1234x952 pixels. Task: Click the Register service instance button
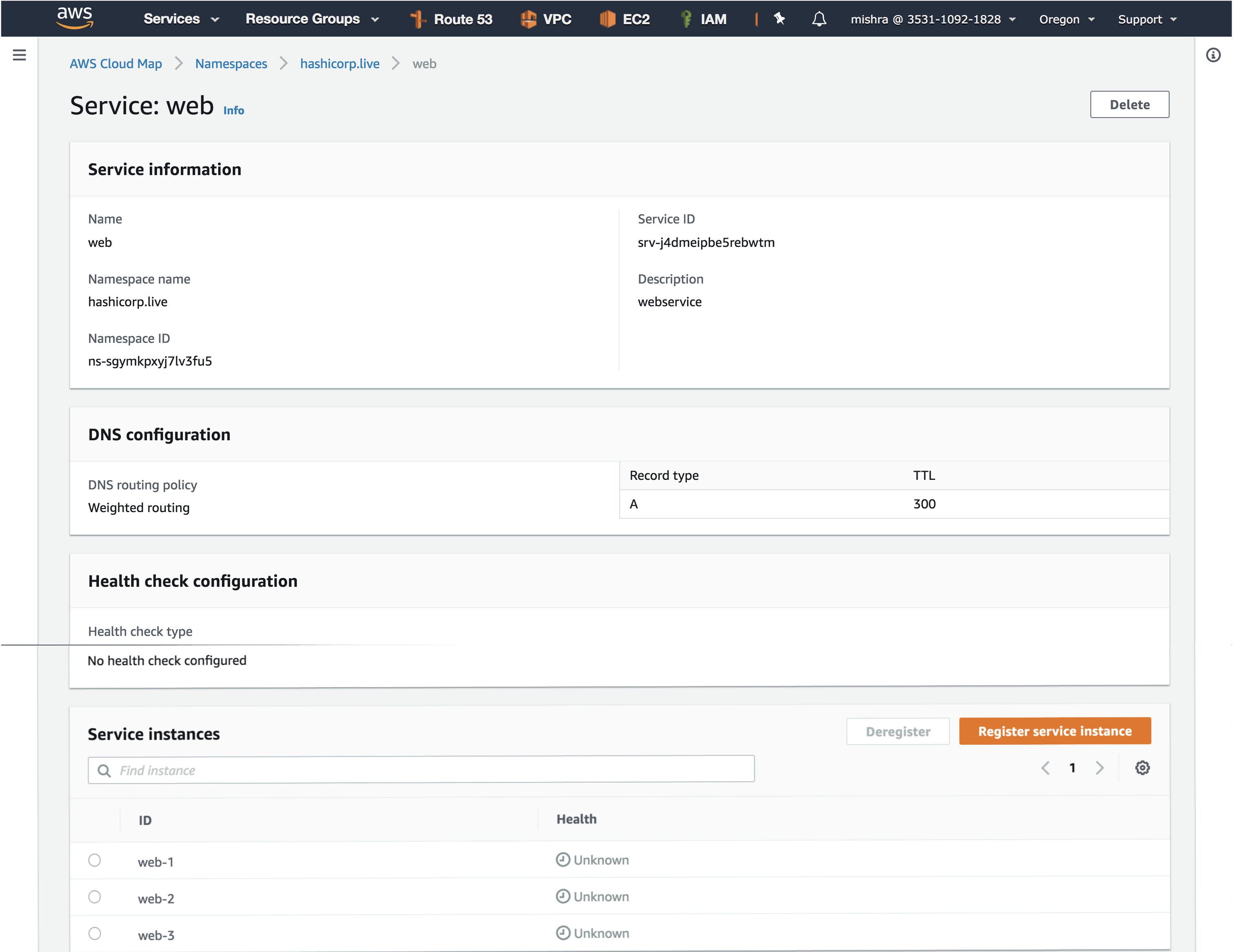(1054, 730)
